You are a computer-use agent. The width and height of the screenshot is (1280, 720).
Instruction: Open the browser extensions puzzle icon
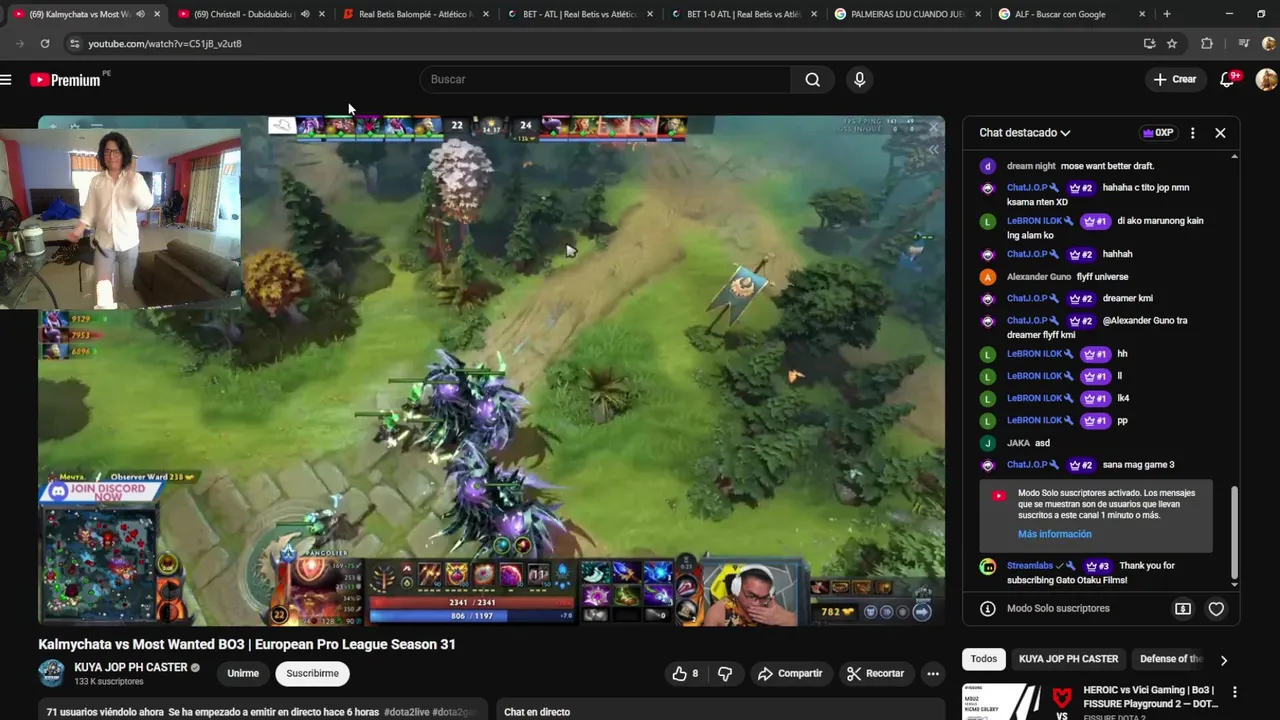(x=1207, y=43)
